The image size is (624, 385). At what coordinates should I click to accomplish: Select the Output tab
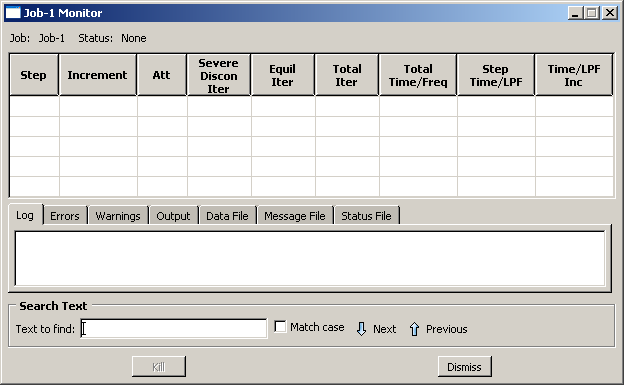click(x=173, y=216)
